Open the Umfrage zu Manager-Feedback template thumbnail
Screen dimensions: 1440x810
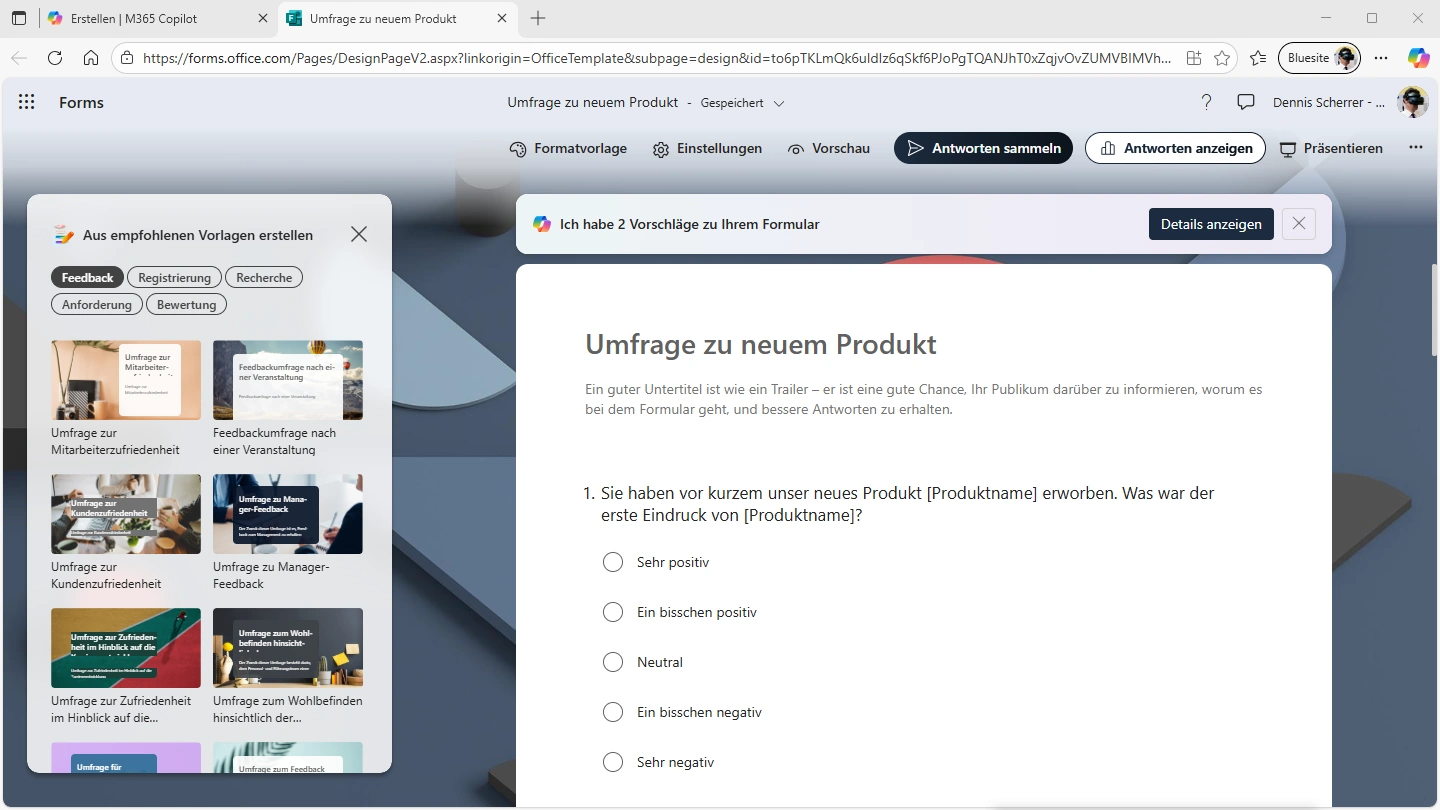[288, 514]
